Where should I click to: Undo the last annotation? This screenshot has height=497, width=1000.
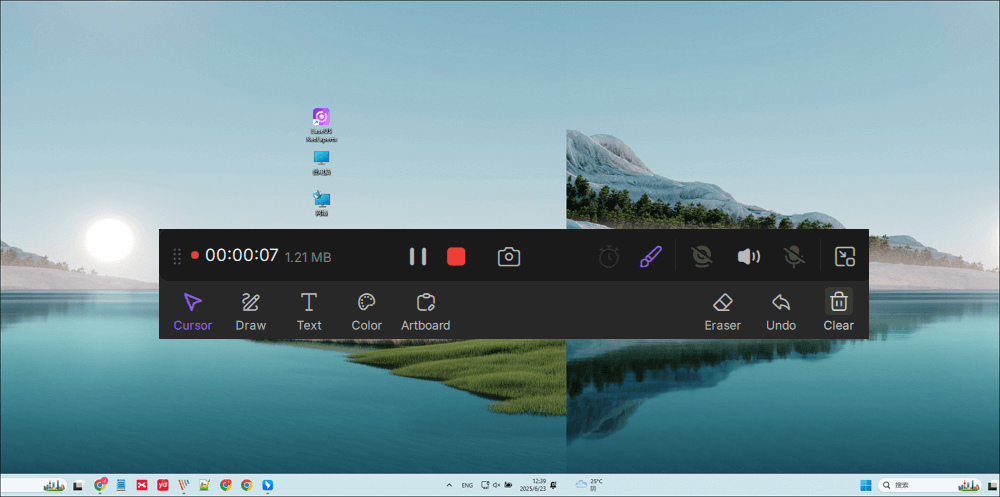pos(781,312)
